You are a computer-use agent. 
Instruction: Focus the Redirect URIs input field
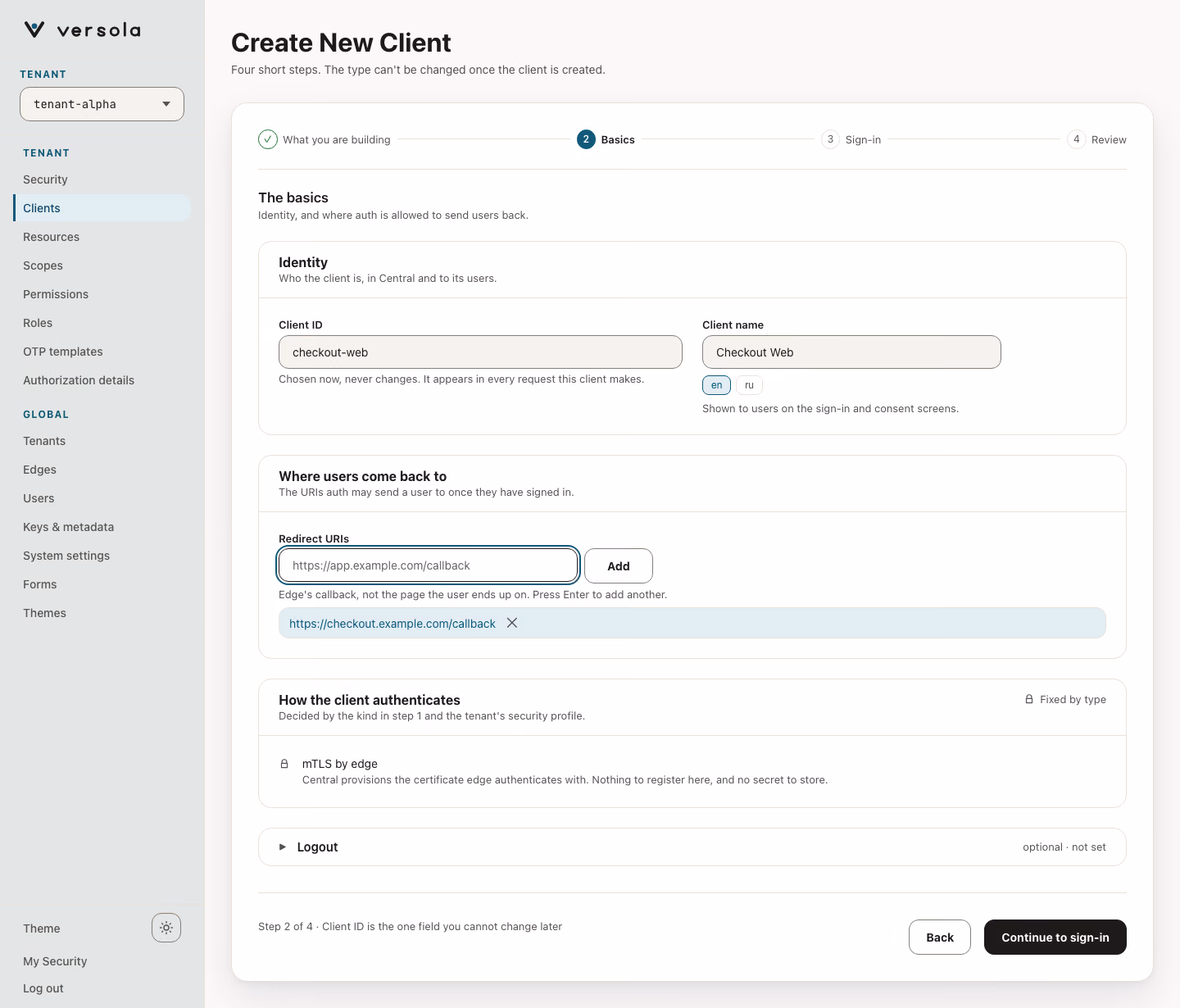(x=429, y=565)
